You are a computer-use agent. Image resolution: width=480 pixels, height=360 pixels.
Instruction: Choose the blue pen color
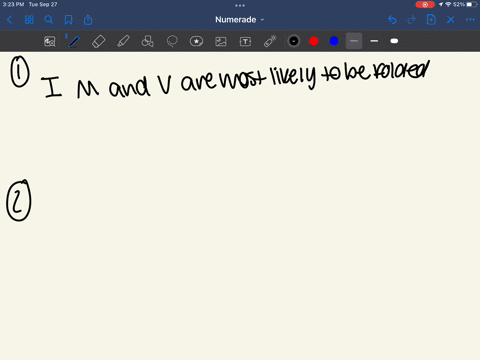334,41
